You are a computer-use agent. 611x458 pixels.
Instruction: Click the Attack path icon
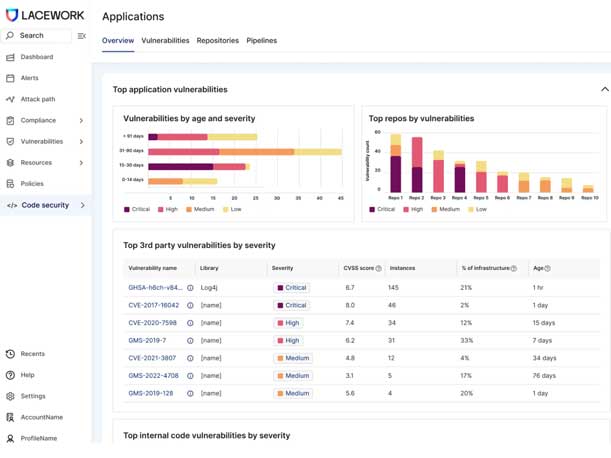pyautogui.click(x=11, y=99)
